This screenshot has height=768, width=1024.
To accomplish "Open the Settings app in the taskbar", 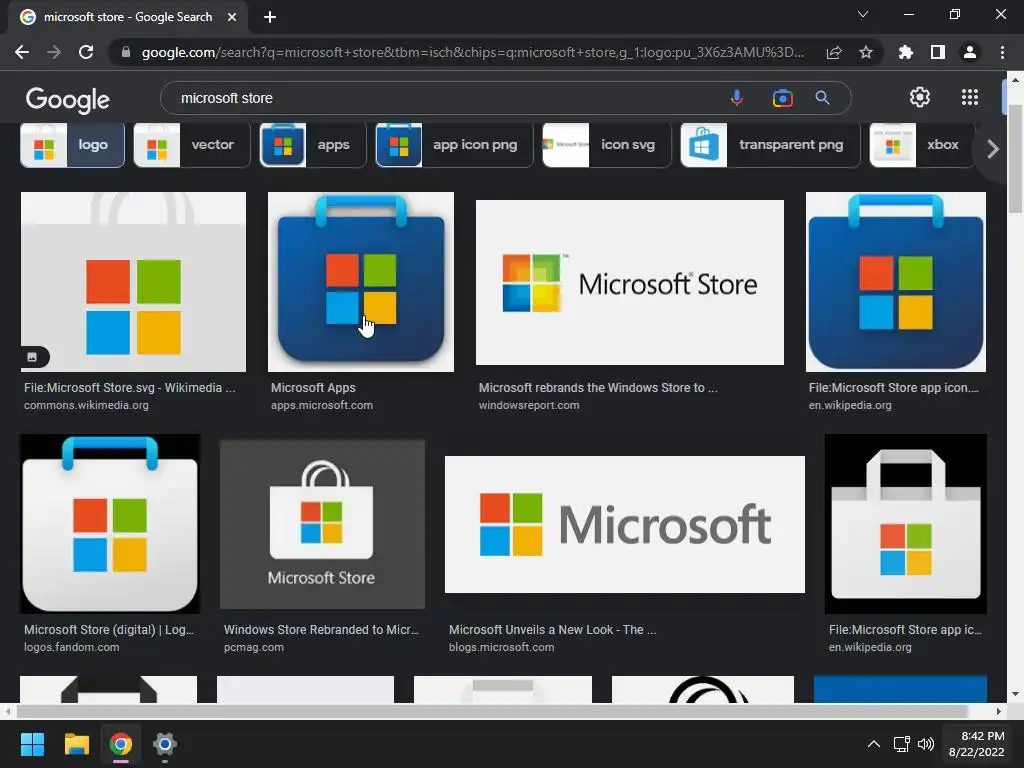I will click(165, 744).
